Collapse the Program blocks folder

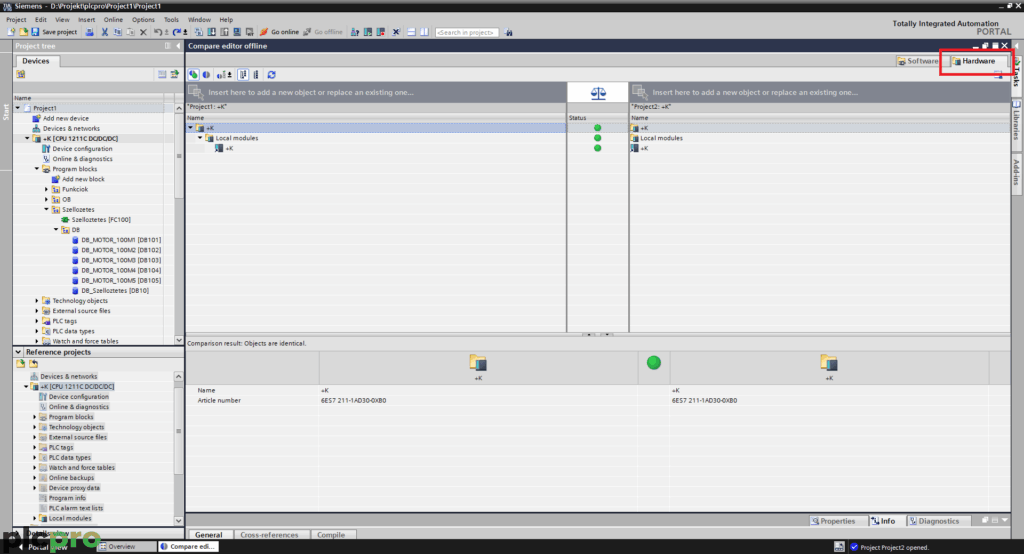[x=37, y=169]
